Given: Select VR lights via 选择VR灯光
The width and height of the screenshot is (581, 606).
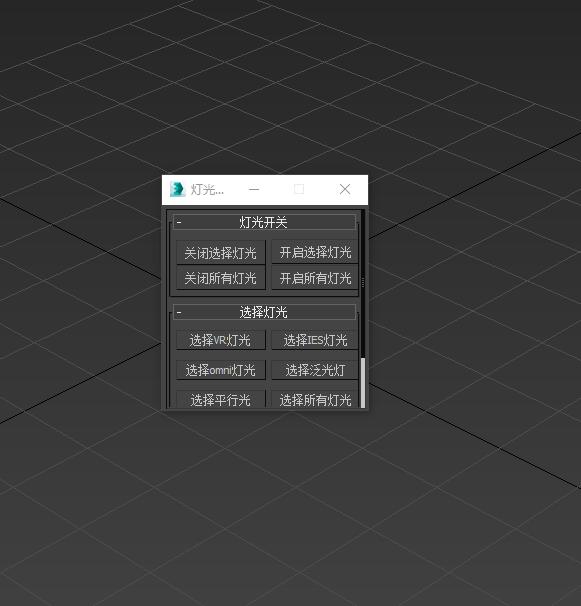Looking at the screenshot, I should (x=220, y=340).
